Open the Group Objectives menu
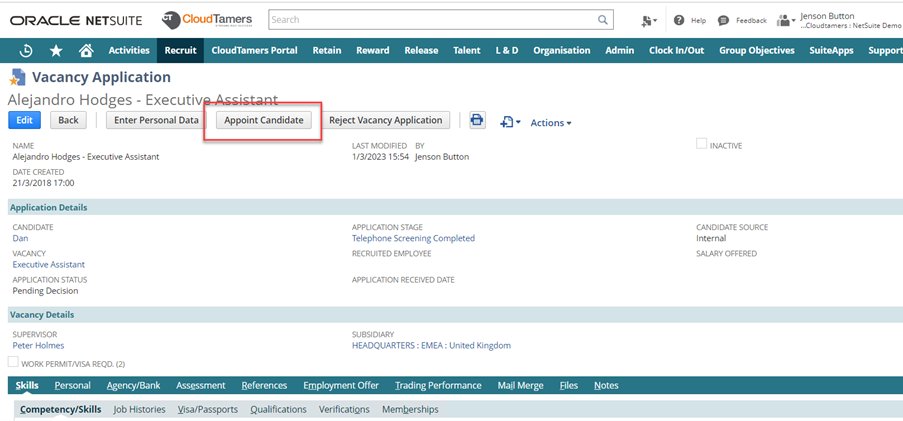 pos(757,51)
